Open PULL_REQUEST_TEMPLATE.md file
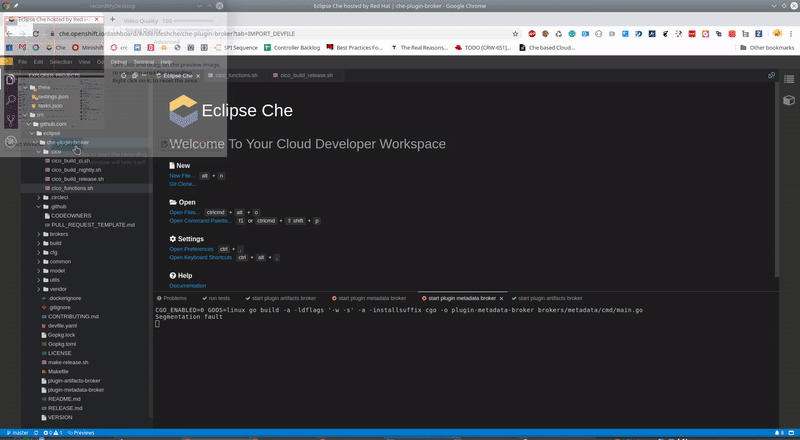Image resolution: width=800 pixels, height=440 pixels. pos(92,225)
